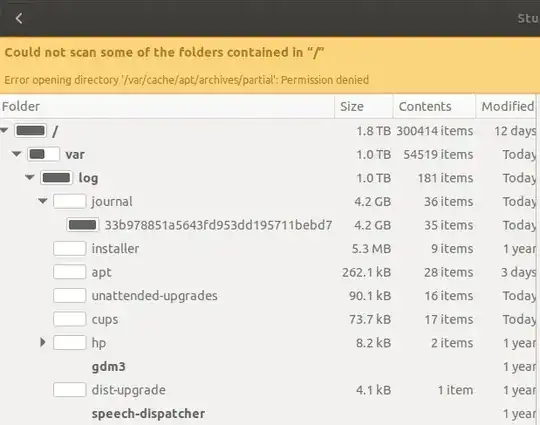The image size is (540, 425).
Task: Collapse the var folder tree
Action: (16, 154)
